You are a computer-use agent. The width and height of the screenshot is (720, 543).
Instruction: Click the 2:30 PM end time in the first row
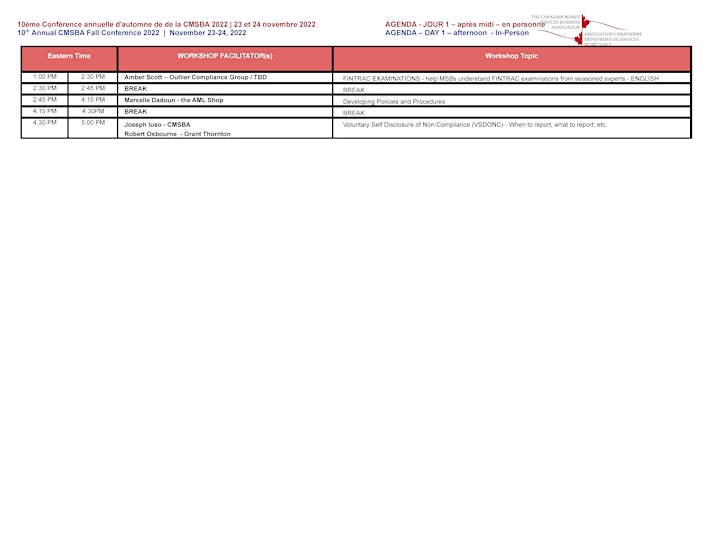tap(93, 77)
